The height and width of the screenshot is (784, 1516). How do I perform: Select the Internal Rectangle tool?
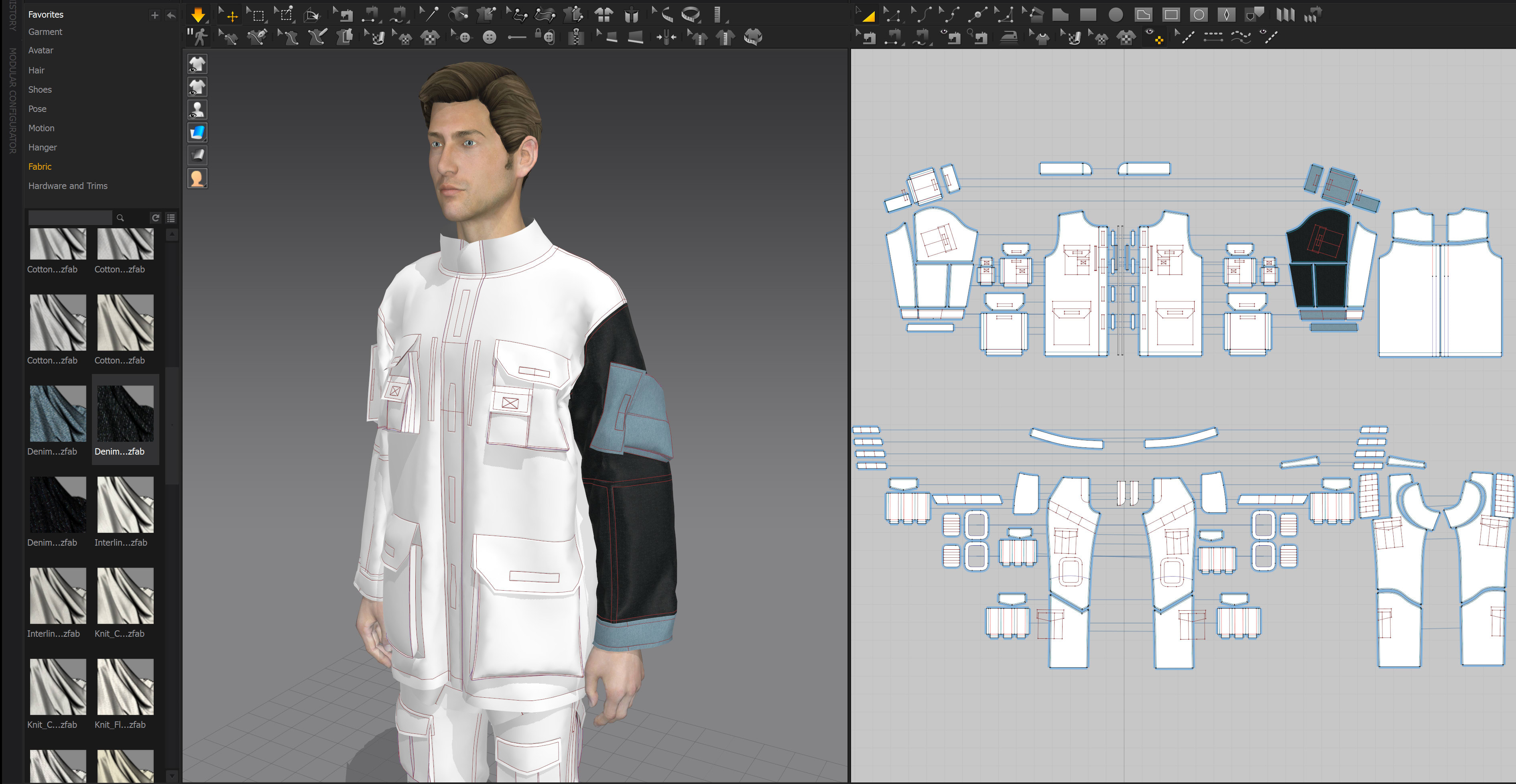tap(1171, 15)
